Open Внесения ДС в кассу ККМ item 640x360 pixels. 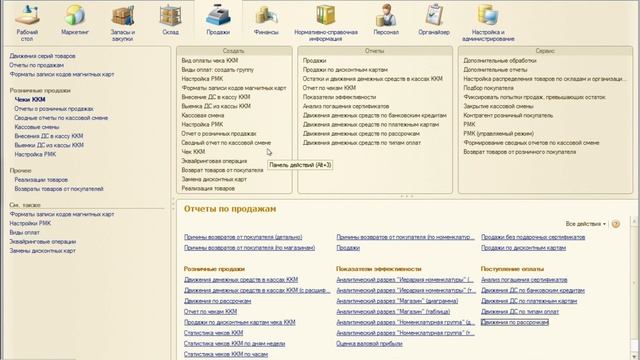pos(49,136)
